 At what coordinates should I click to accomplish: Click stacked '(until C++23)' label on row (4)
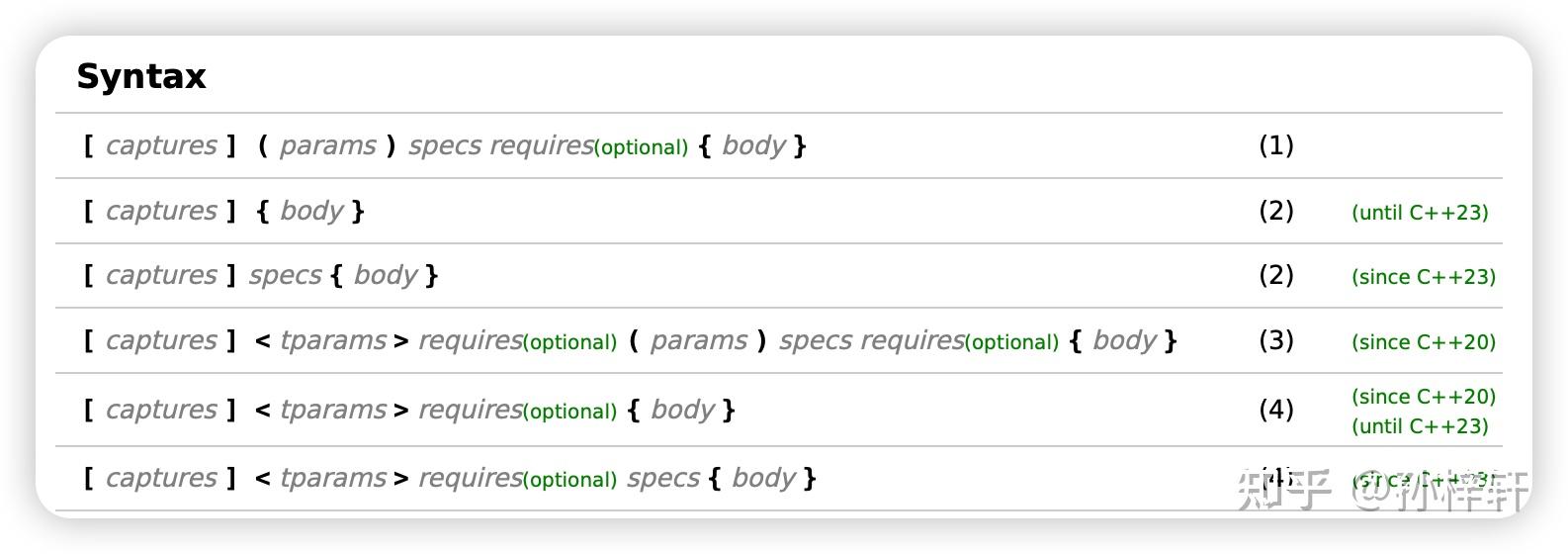1420,426
